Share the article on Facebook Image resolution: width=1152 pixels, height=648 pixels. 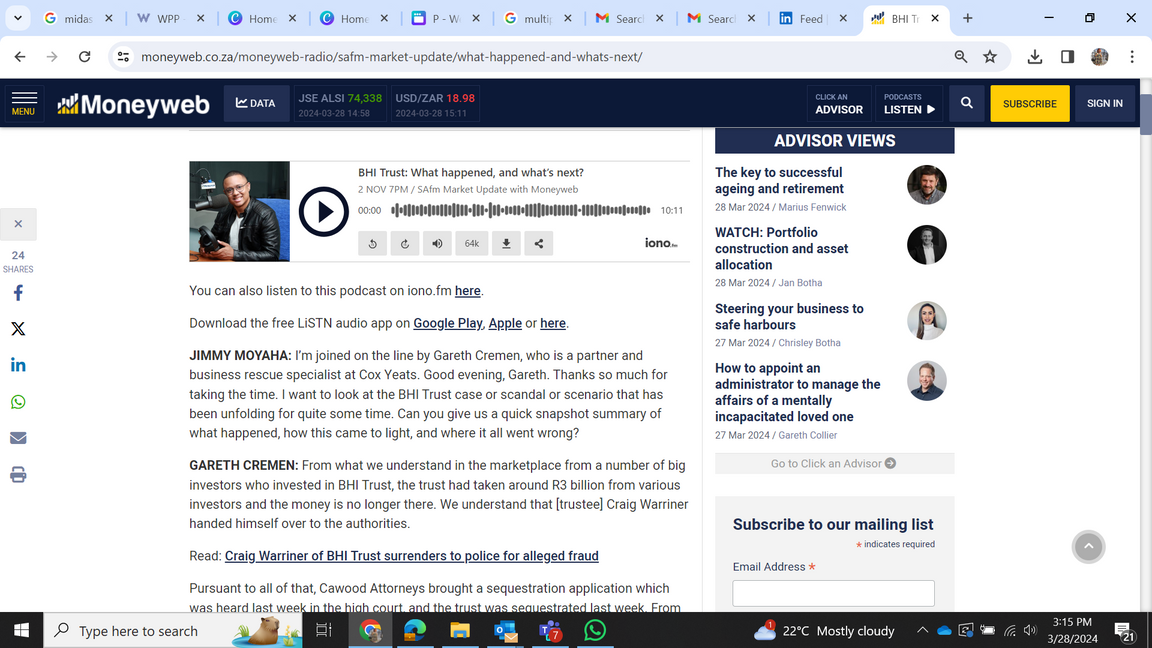click(18, 292)
